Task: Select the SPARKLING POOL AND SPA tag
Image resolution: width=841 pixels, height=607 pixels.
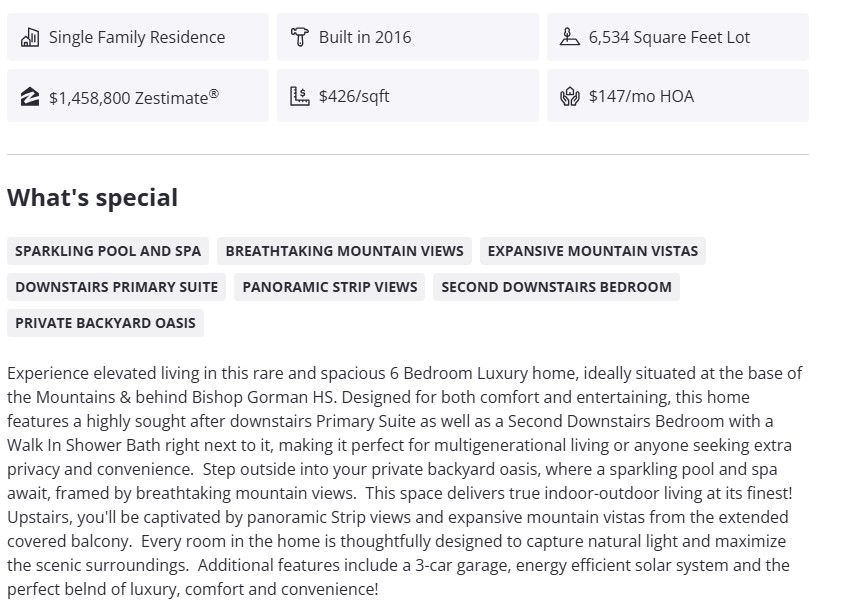Action: pos(108,251)
